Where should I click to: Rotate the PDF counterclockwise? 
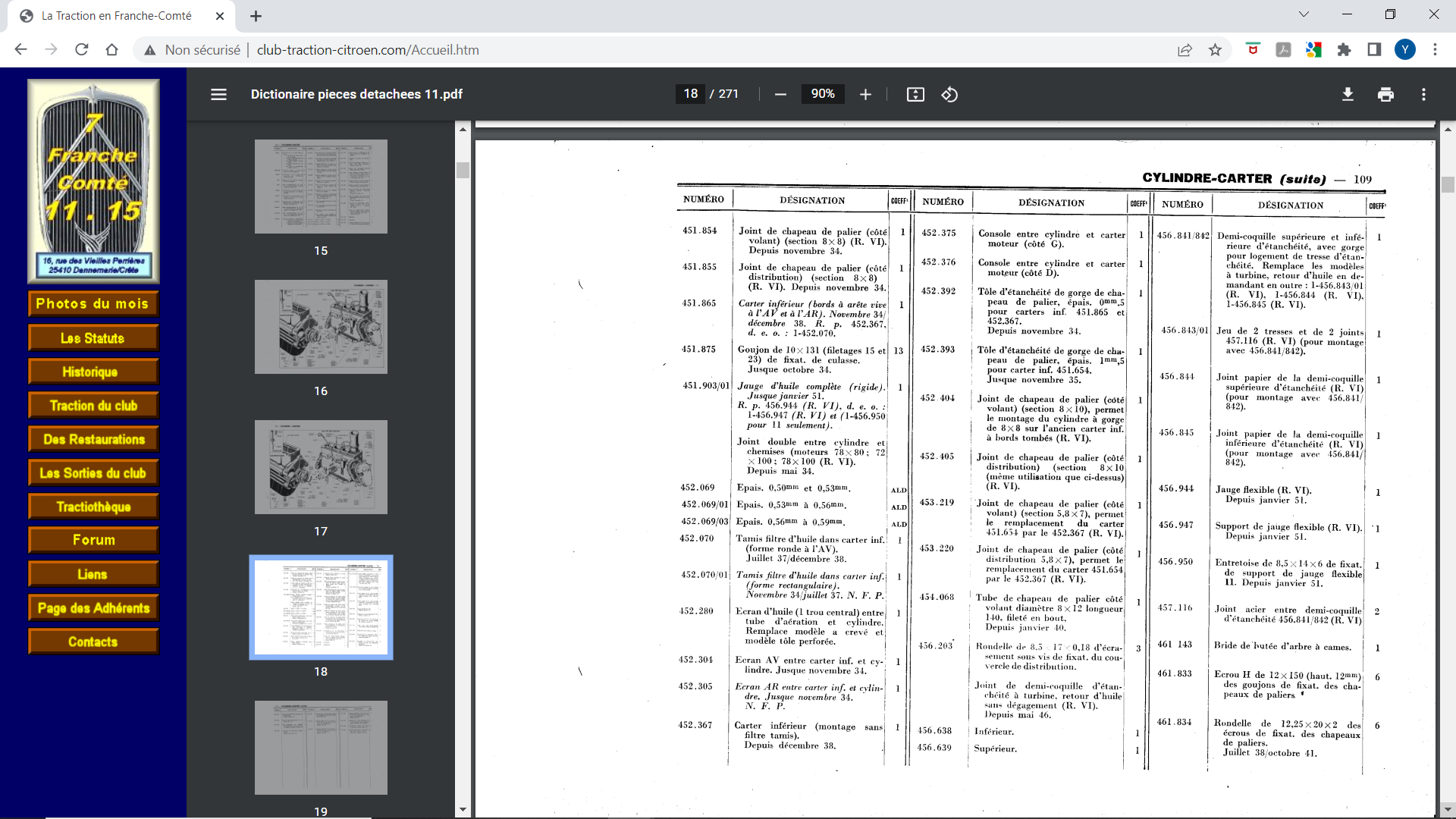949,94
